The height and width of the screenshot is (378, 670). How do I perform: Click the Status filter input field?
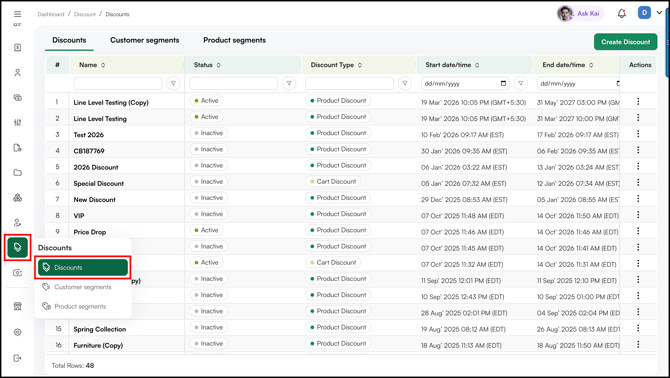click(x=233, y=83)
